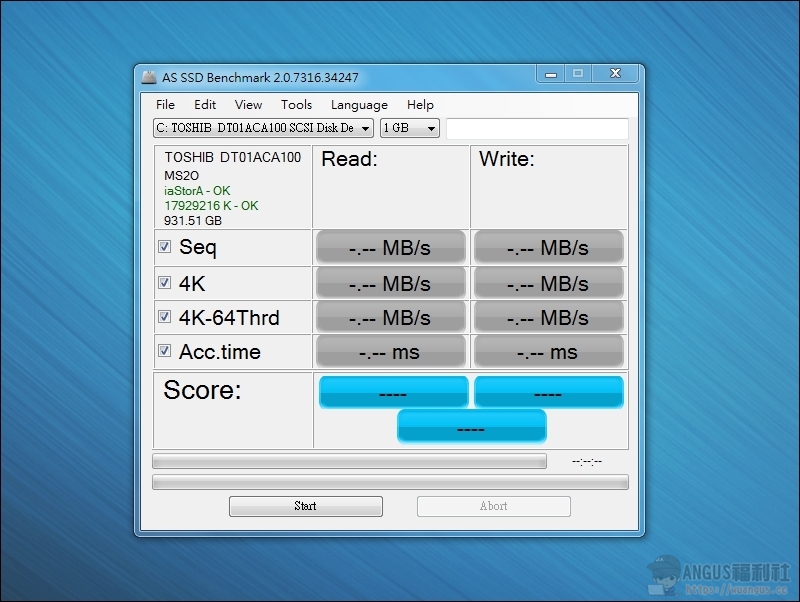Click the upper progress bar

[x=349, y=461]
